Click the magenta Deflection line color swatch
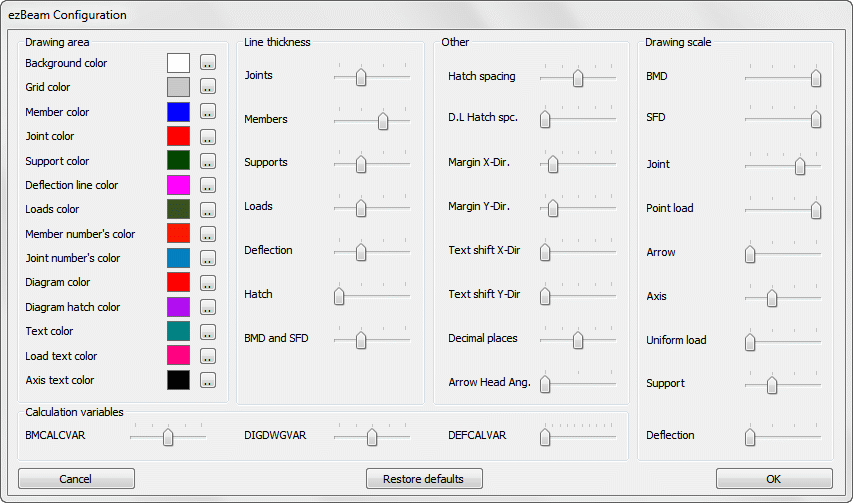 pyautogui.click(x=178, y=185)
